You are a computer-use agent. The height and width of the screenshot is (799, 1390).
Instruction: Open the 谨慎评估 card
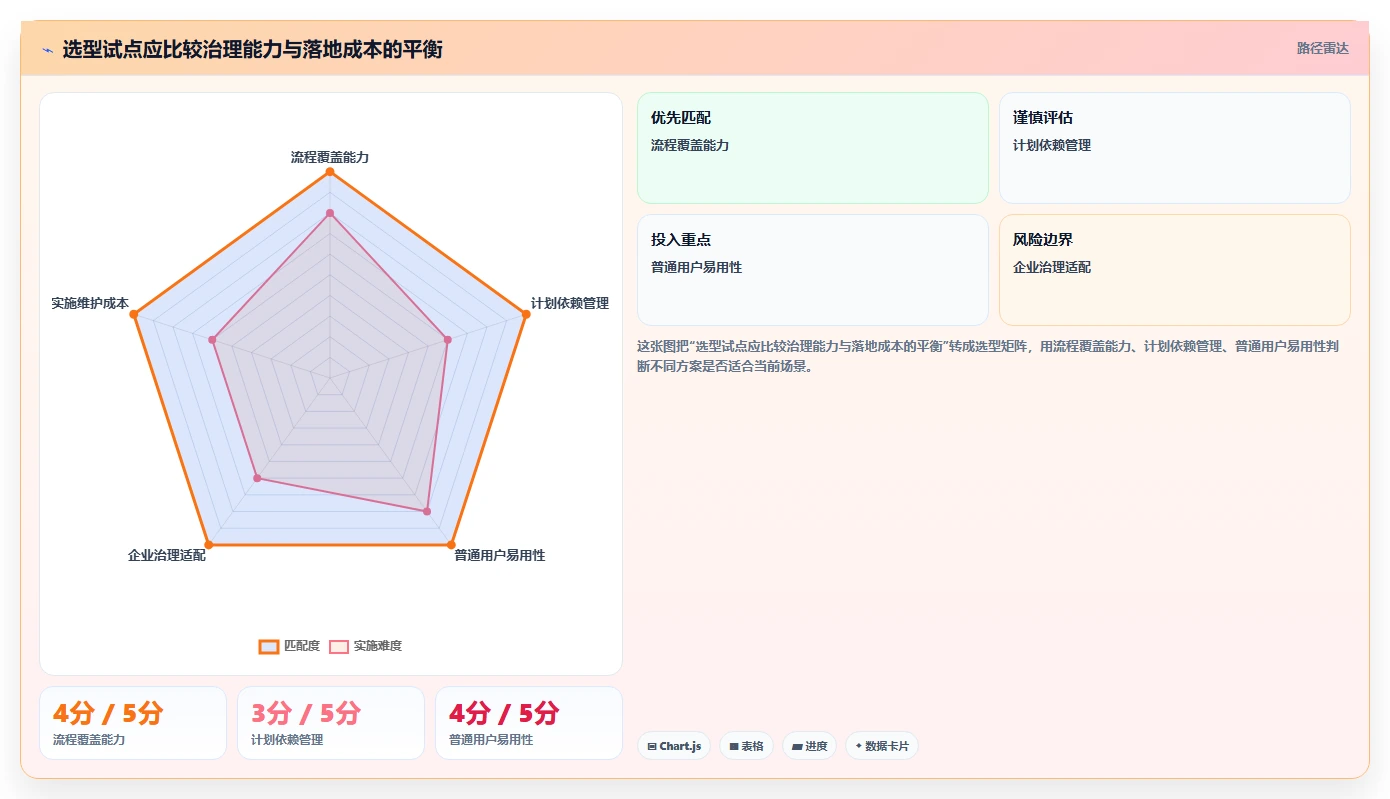click(x=1175, y=148)
